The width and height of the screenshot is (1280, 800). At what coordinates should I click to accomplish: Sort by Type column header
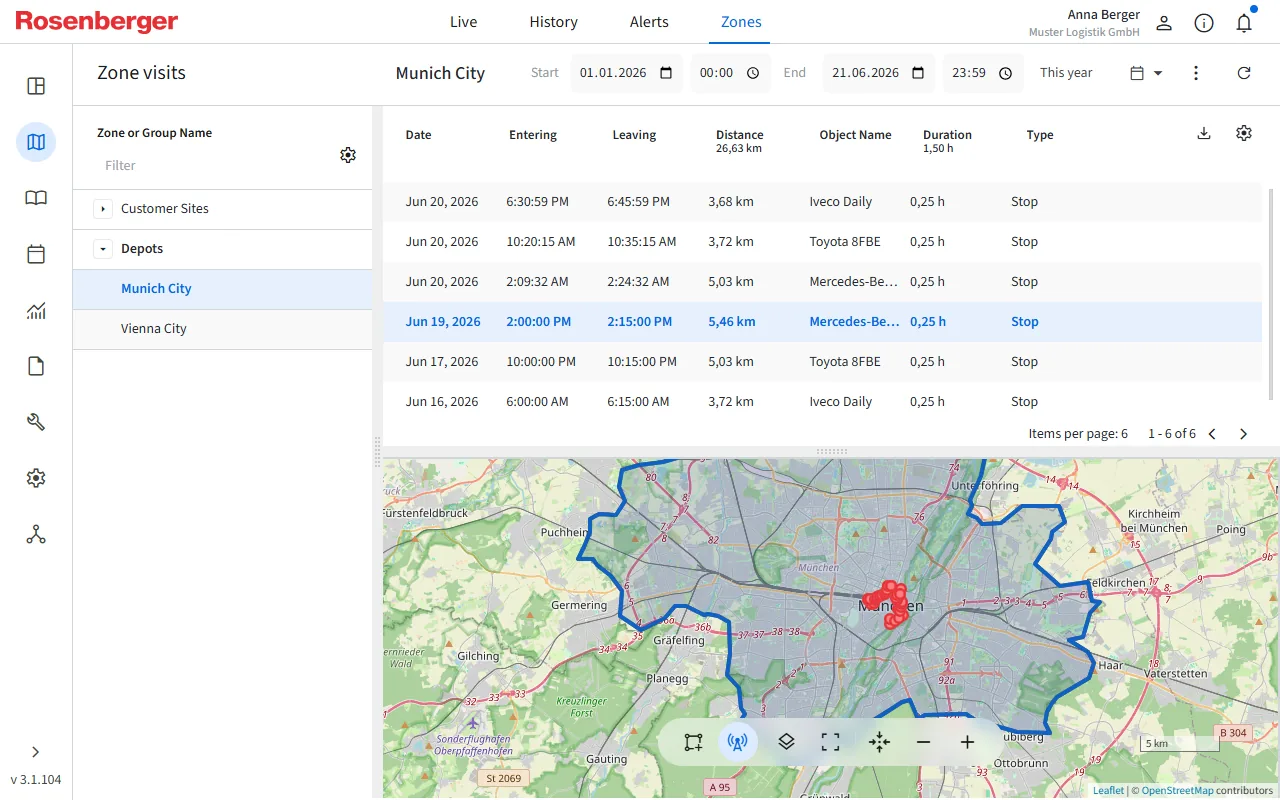point(1040,135)
